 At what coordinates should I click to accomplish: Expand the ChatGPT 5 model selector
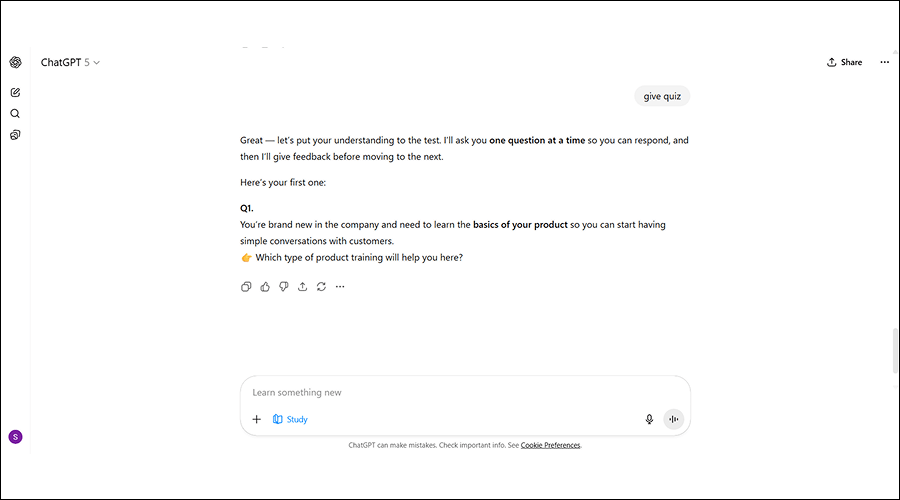tap(70, 62)
